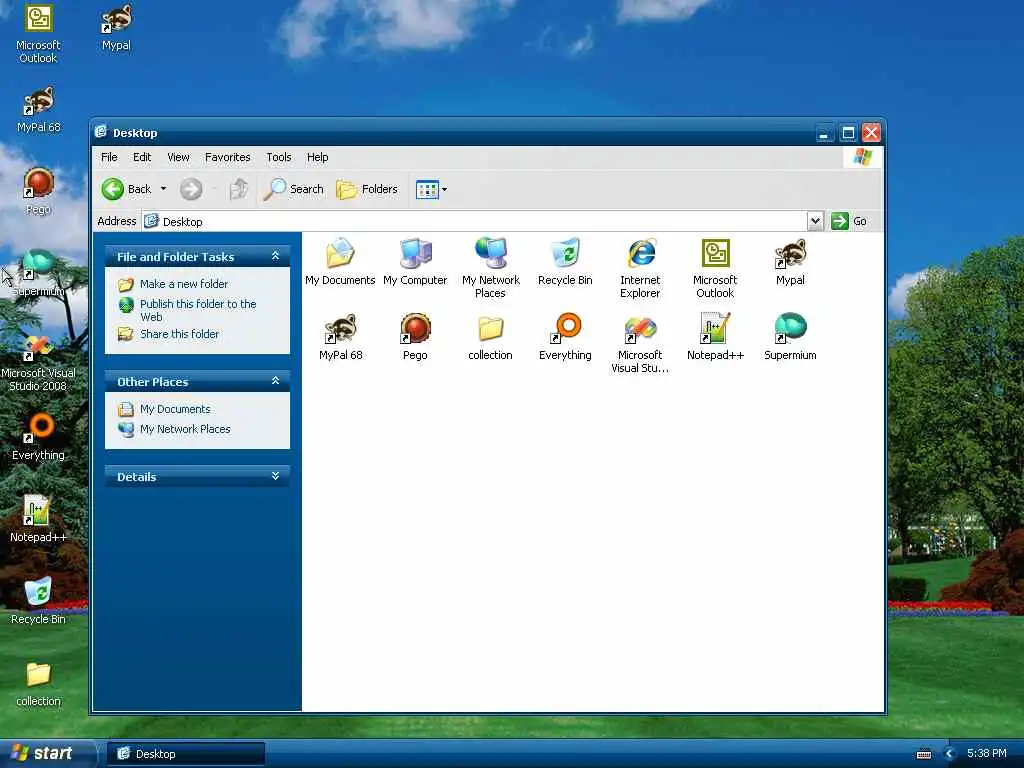The width and height of the screenshot is (1024, 768).
Task: Open My Documents link in Other Places
Action: pos(175,409)
